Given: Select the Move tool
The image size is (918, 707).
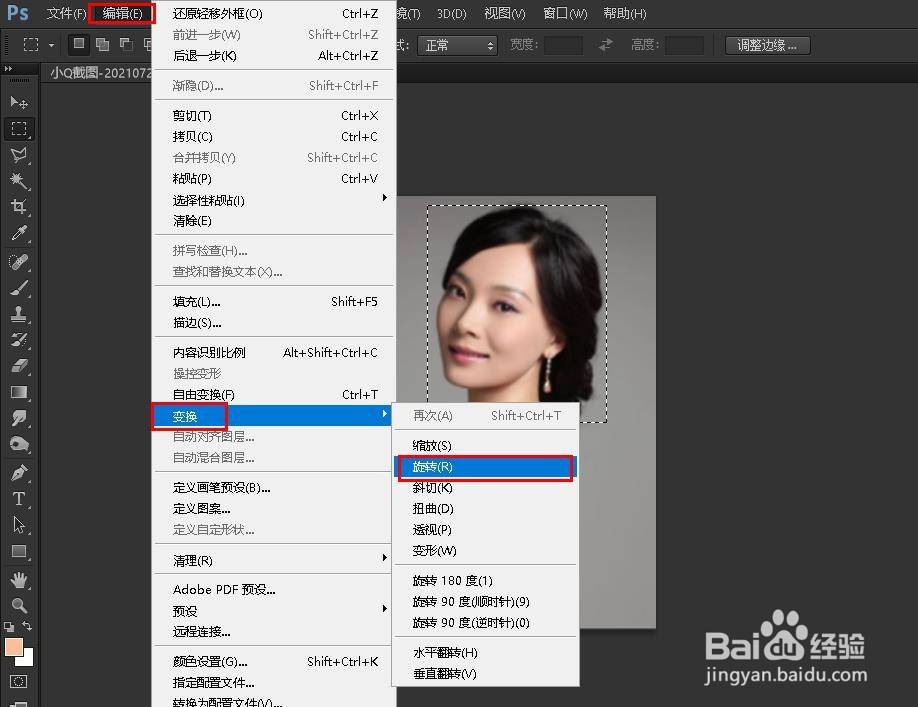Looking at the screenshot, I should pos(20,102).
